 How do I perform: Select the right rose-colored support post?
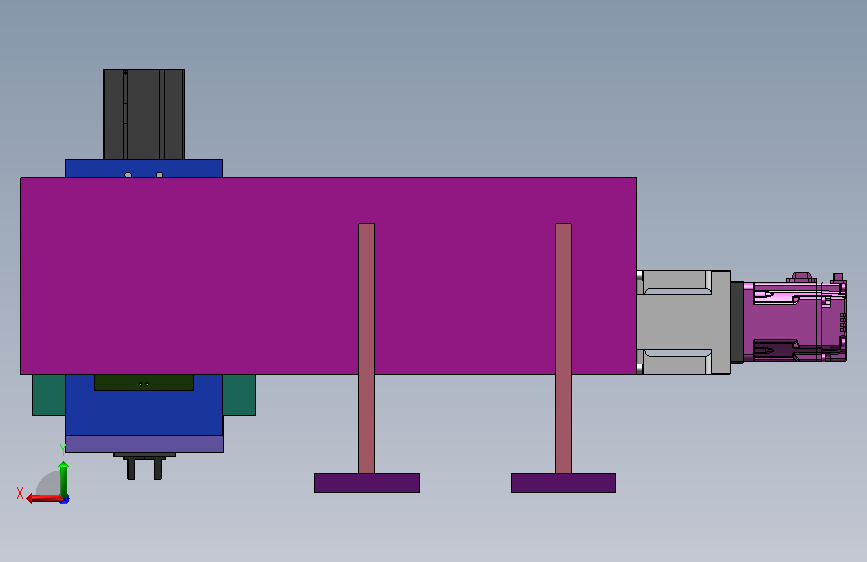[563, 348]
